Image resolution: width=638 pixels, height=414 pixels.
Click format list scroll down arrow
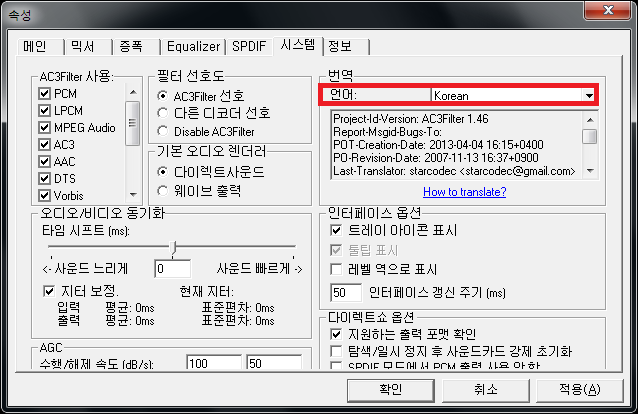click(x=133, y=195)
